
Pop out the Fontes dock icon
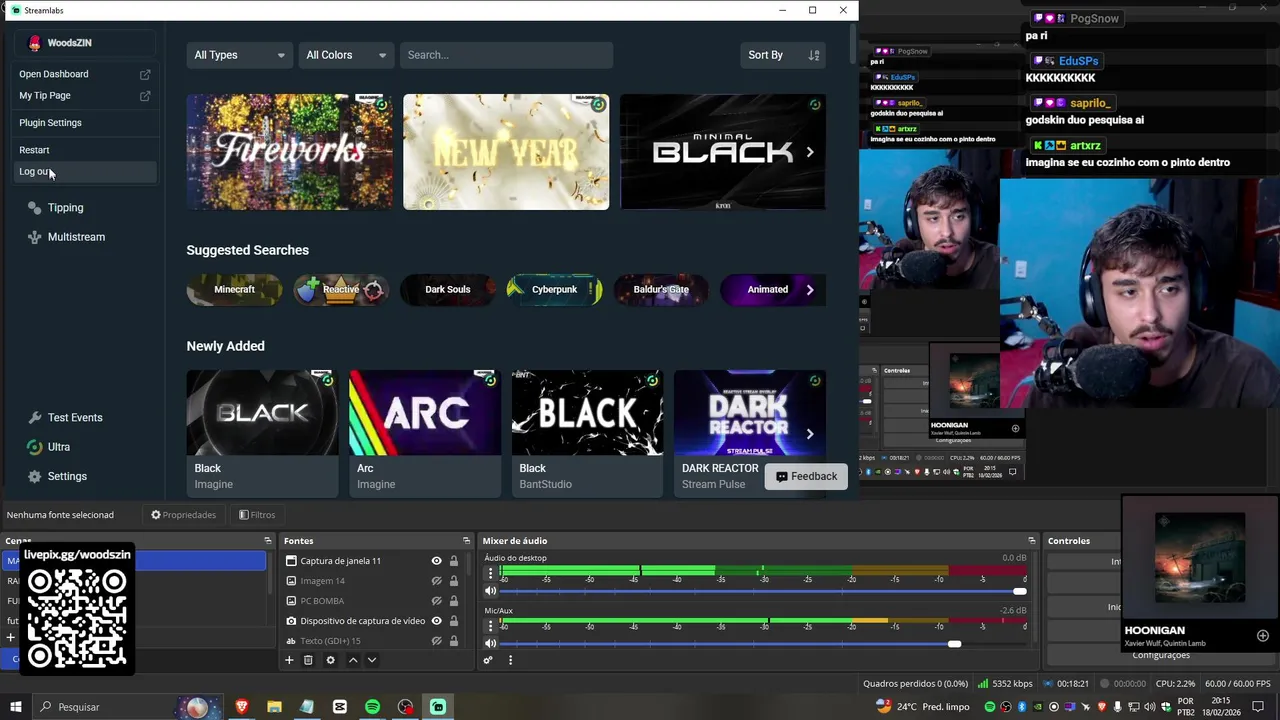466,541
